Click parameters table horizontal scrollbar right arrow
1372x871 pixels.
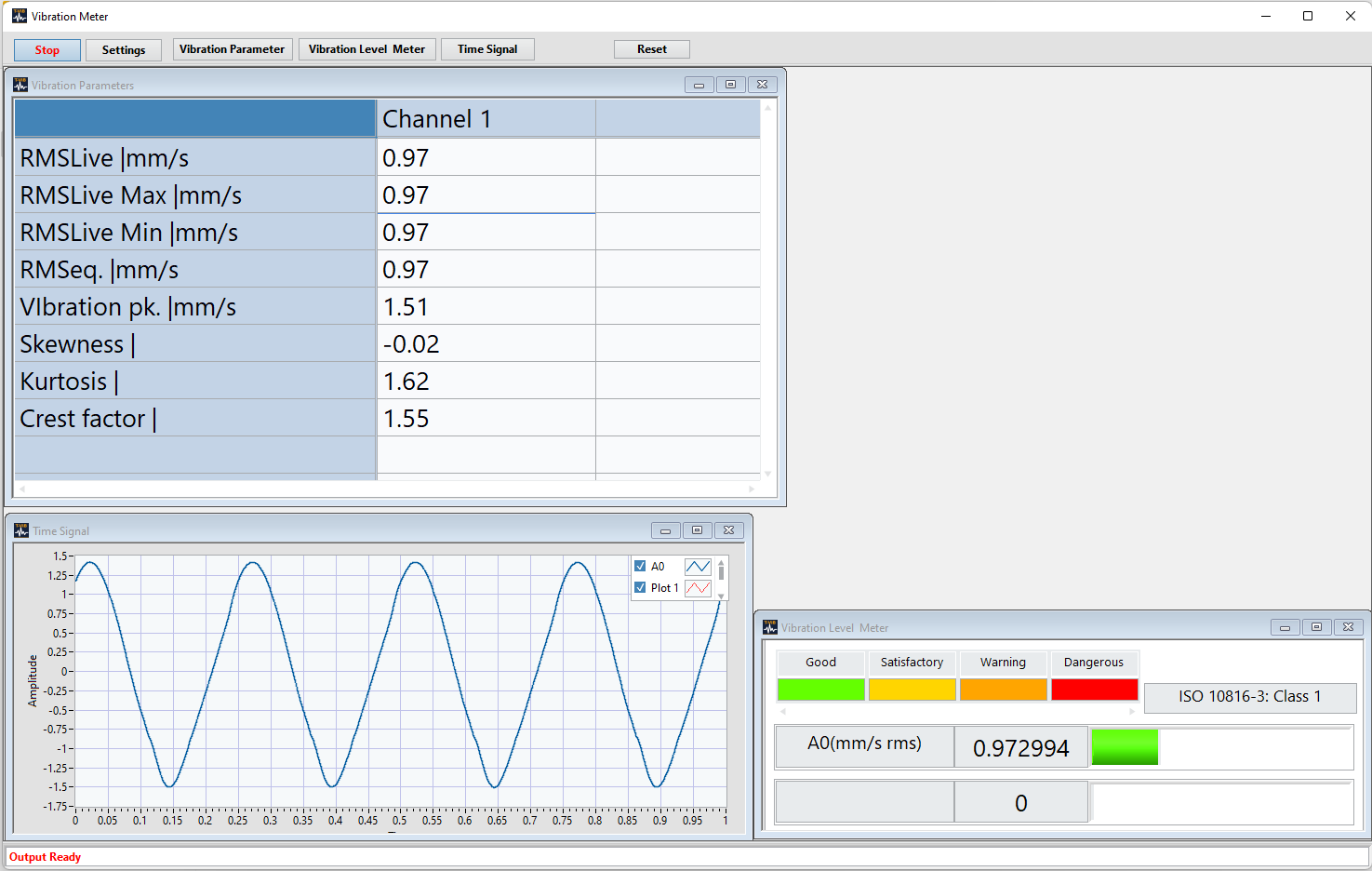(x=753, y=488)
